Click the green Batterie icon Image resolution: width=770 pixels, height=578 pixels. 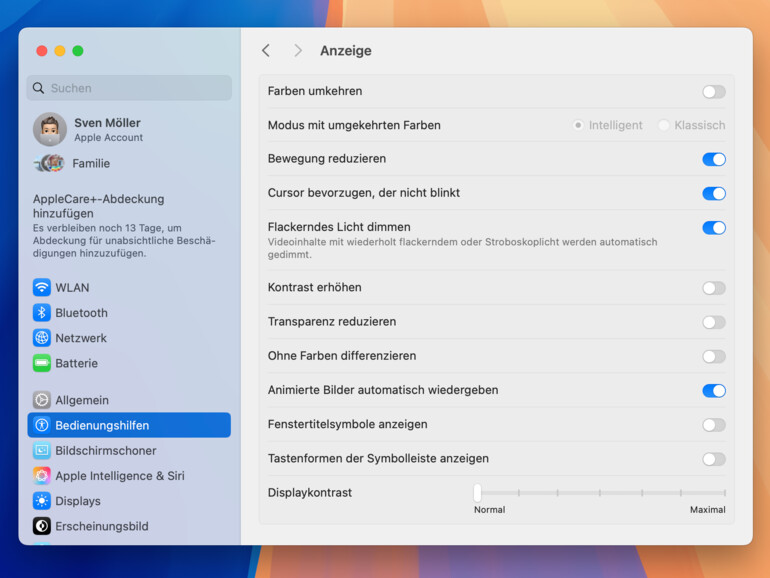click(42, 363)
